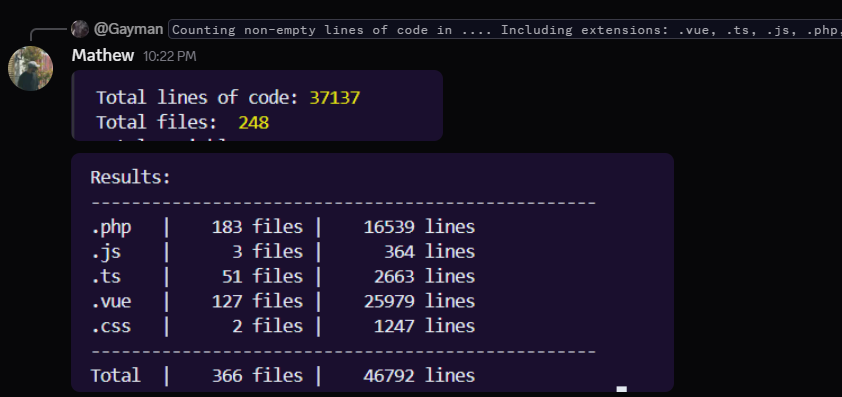The width and height of the screenshot is (842, 397).
Task: Select the .php extension cell
Action: point(111,227)
